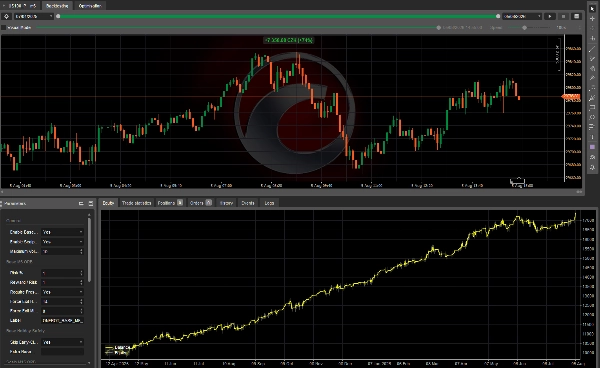Screen dimensions: 600x368
Task: Click the Play backtest button
Action: [x=550, y=16]
